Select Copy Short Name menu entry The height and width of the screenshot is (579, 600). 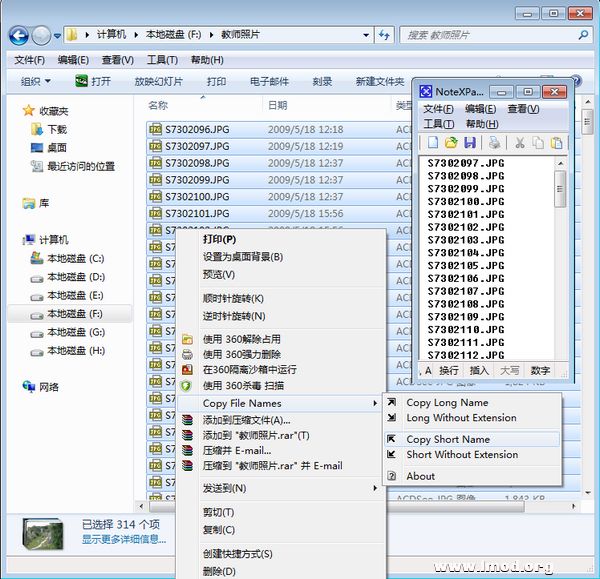pyautogui.click(x=472, y=439)
